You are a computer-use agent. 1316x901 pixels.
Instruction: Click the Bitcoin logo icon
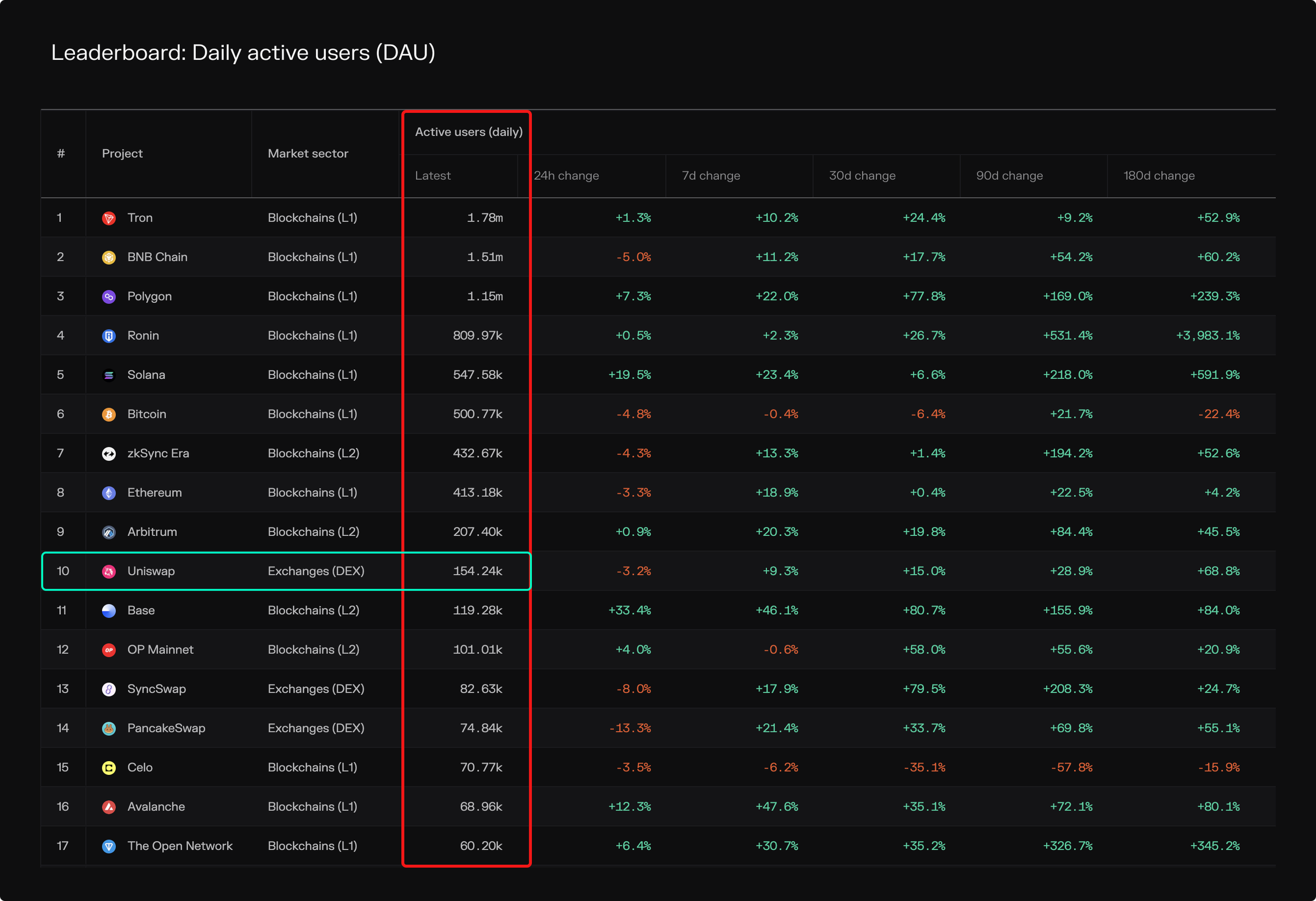(x=109, y=414)
